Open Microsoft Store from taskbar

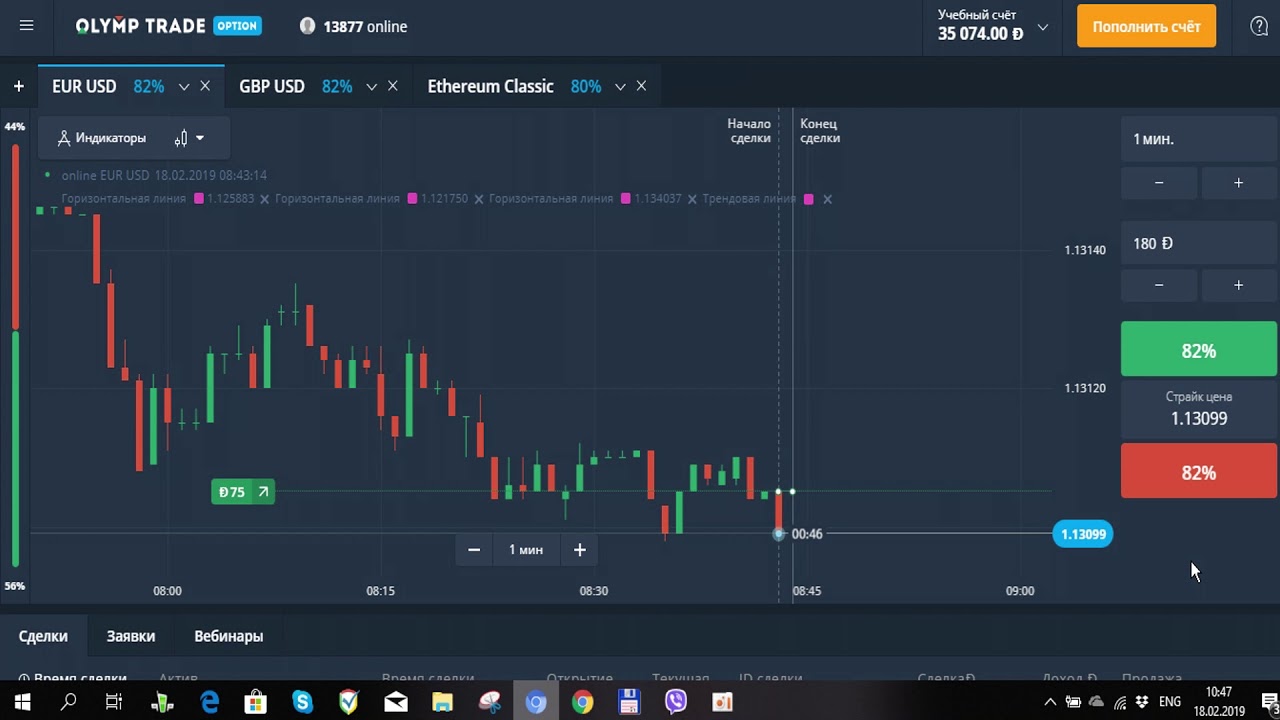pos(255,702)
